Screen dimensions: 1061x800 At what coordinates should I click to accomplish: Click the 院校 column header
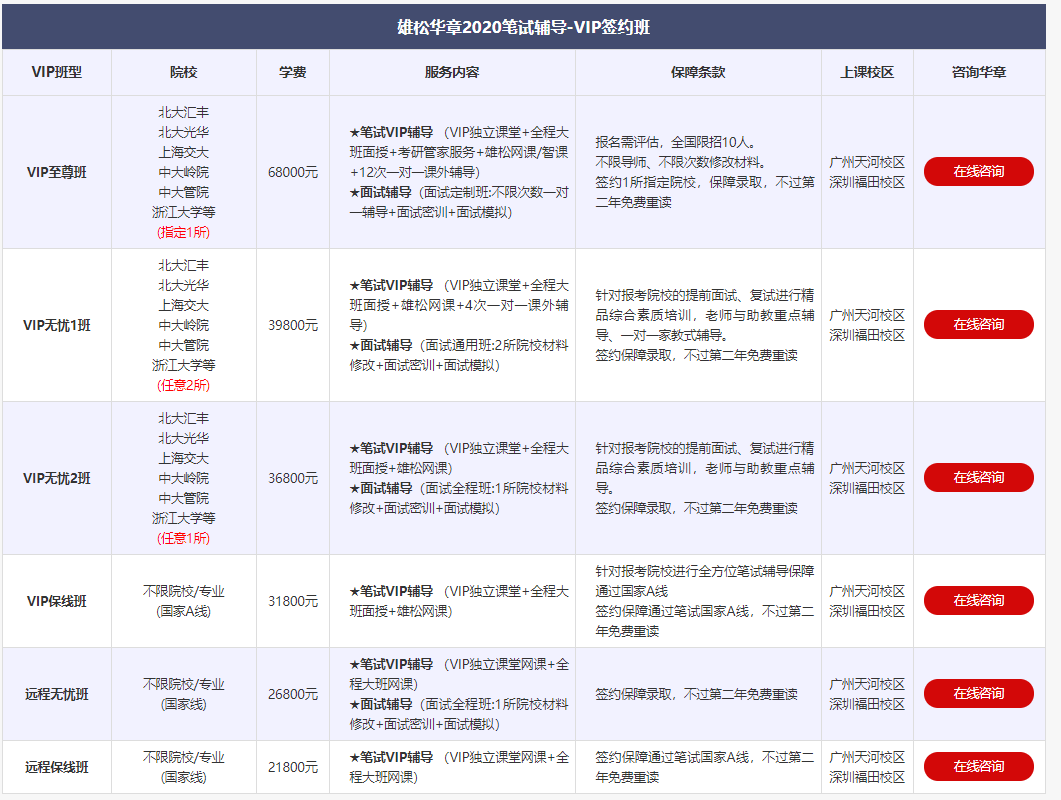[x=183, y=72]
